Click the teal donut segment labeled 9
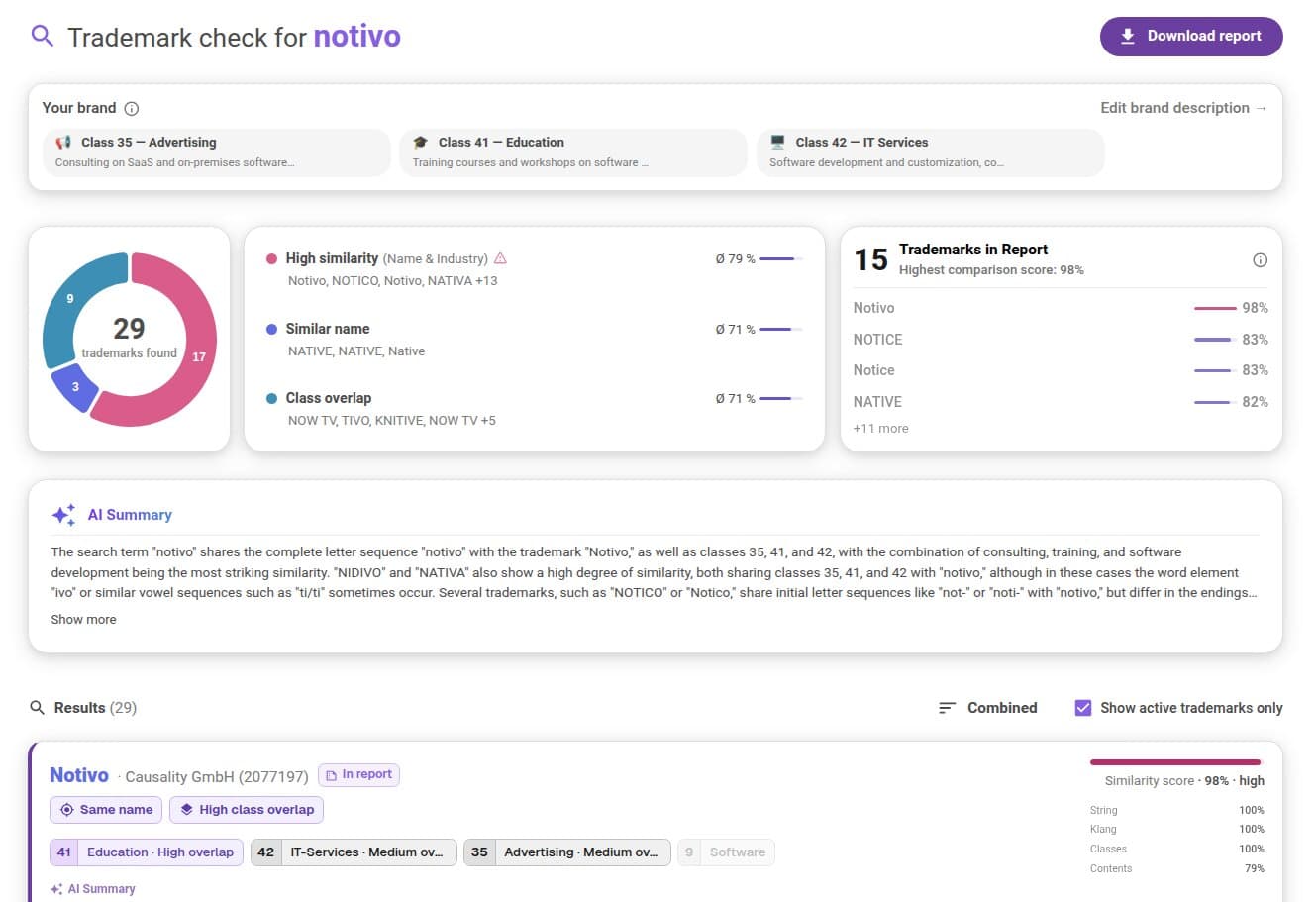Screen dimensions: 1316x902 pos(68,298)
